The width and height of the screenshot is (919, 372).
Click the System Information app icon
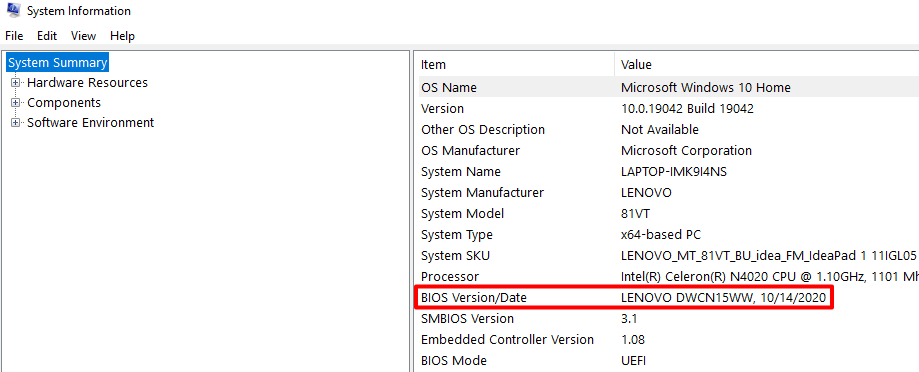pyautogui.click(x=13, y=9)
